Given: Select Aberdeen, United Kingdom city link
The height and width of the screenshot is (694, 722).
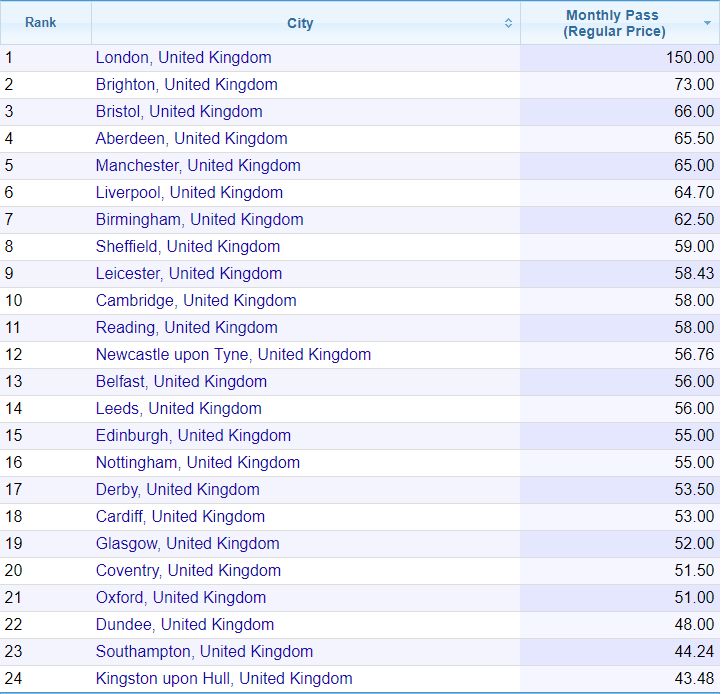Looking at the screenshot, I should pos(192,139).
